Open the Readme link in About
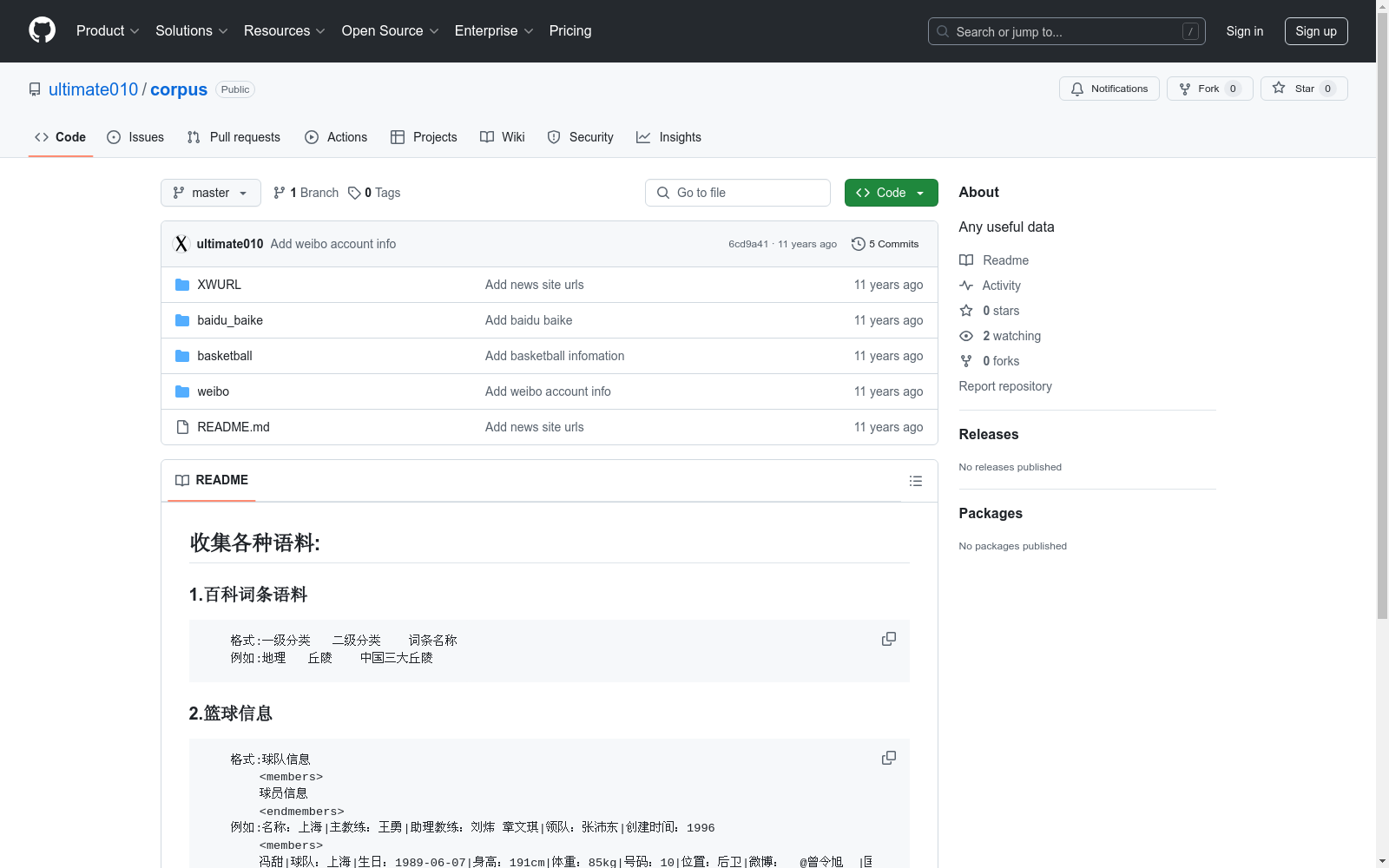The image size is (1389, 868). (x=994, y=260)
